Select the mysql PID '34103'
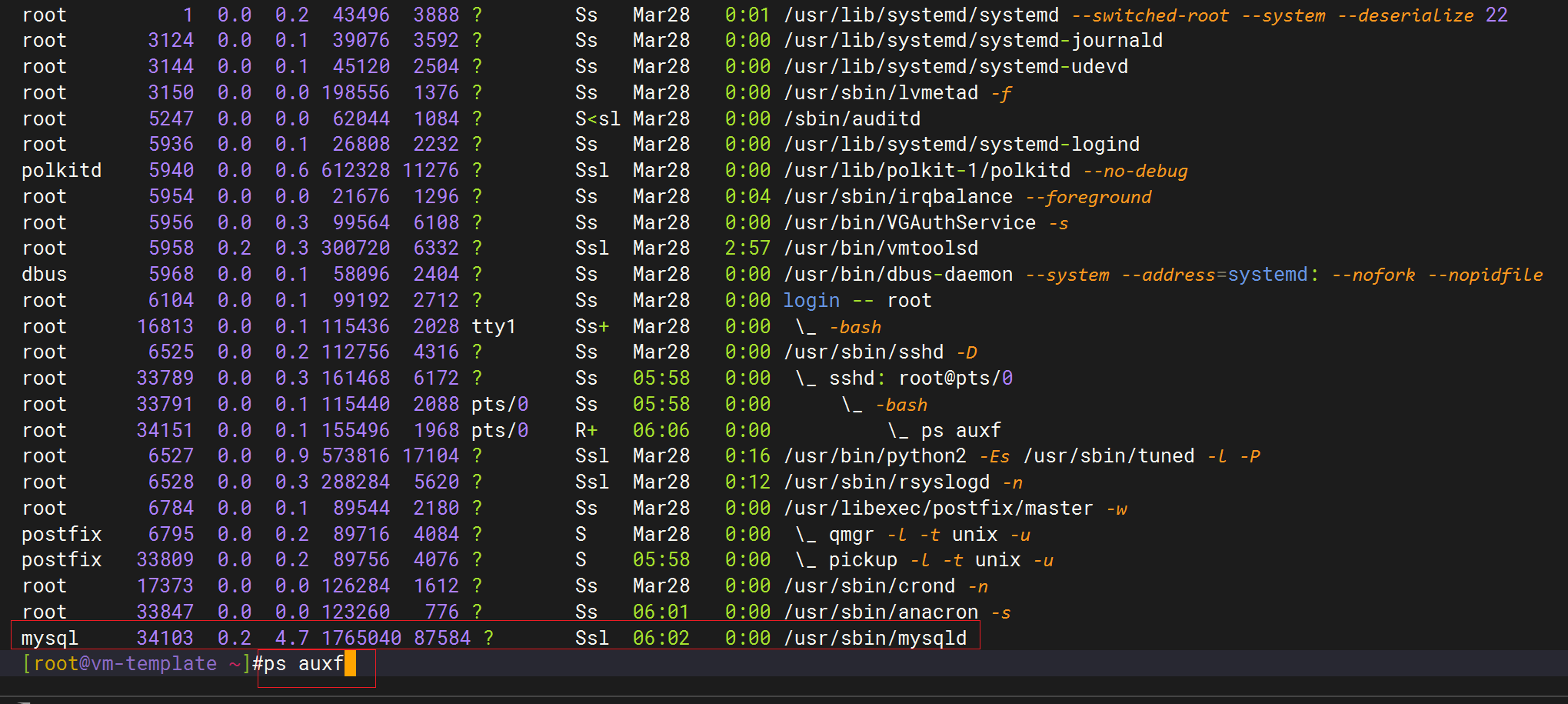The image size is (1568, 704). click(x=165, y=638)
